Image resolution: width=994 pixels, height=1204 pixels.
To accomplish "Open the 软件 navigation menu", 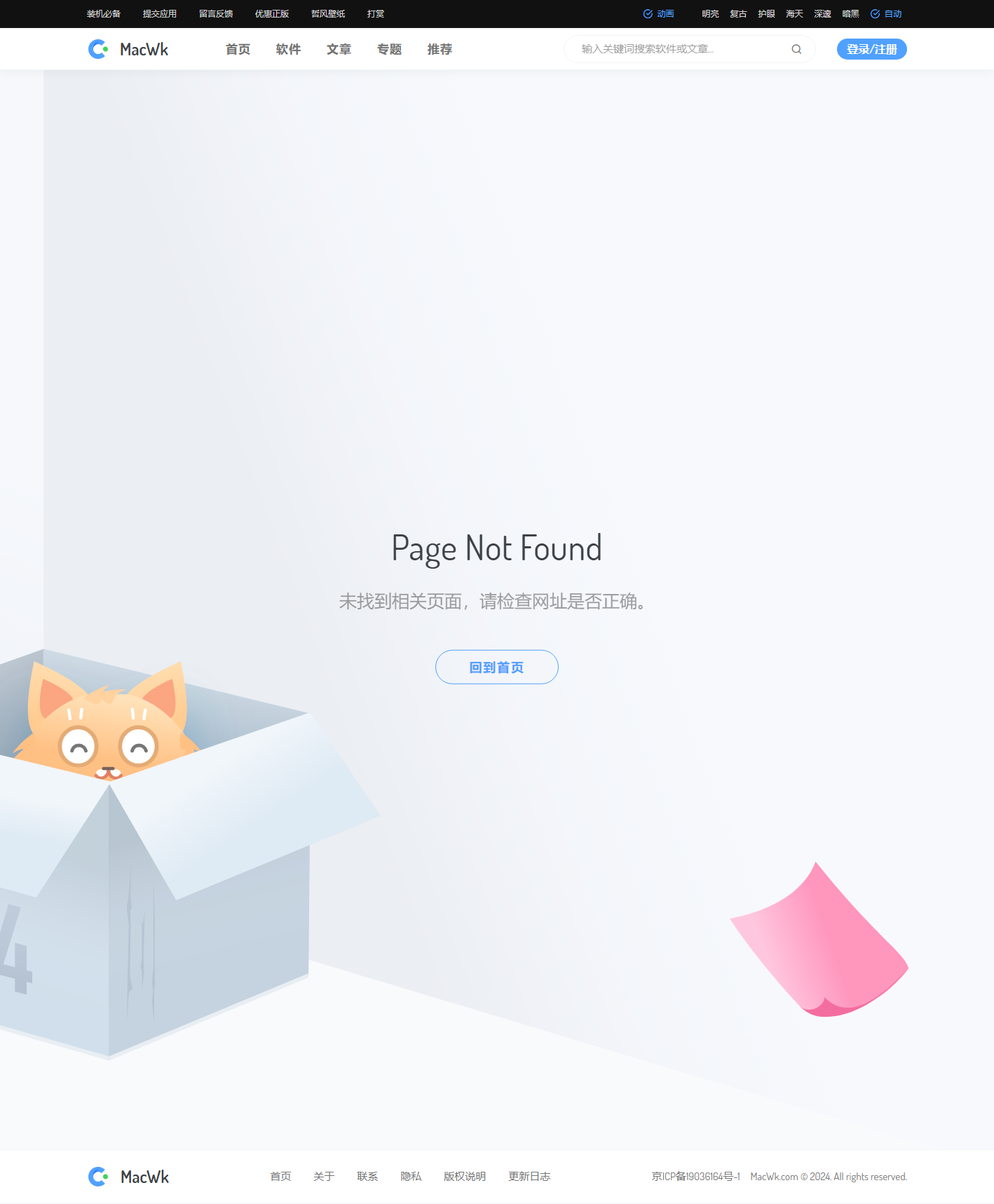I will [288, 49].
